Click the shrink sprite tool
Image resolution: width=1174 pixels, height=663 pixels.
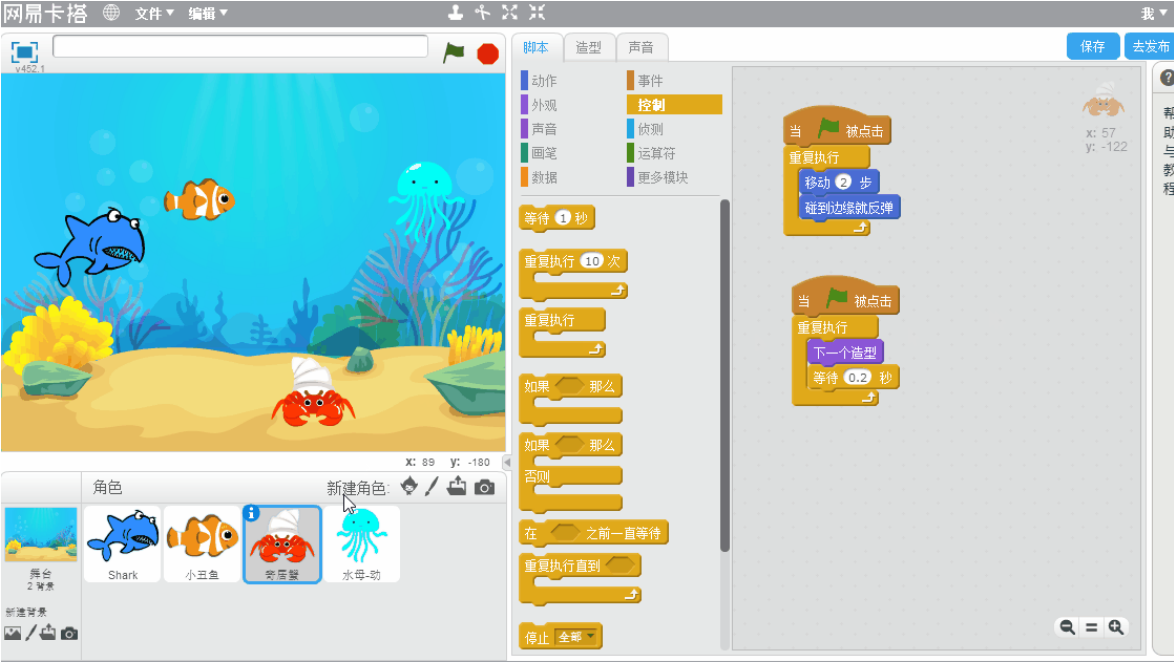coord(537,13)
